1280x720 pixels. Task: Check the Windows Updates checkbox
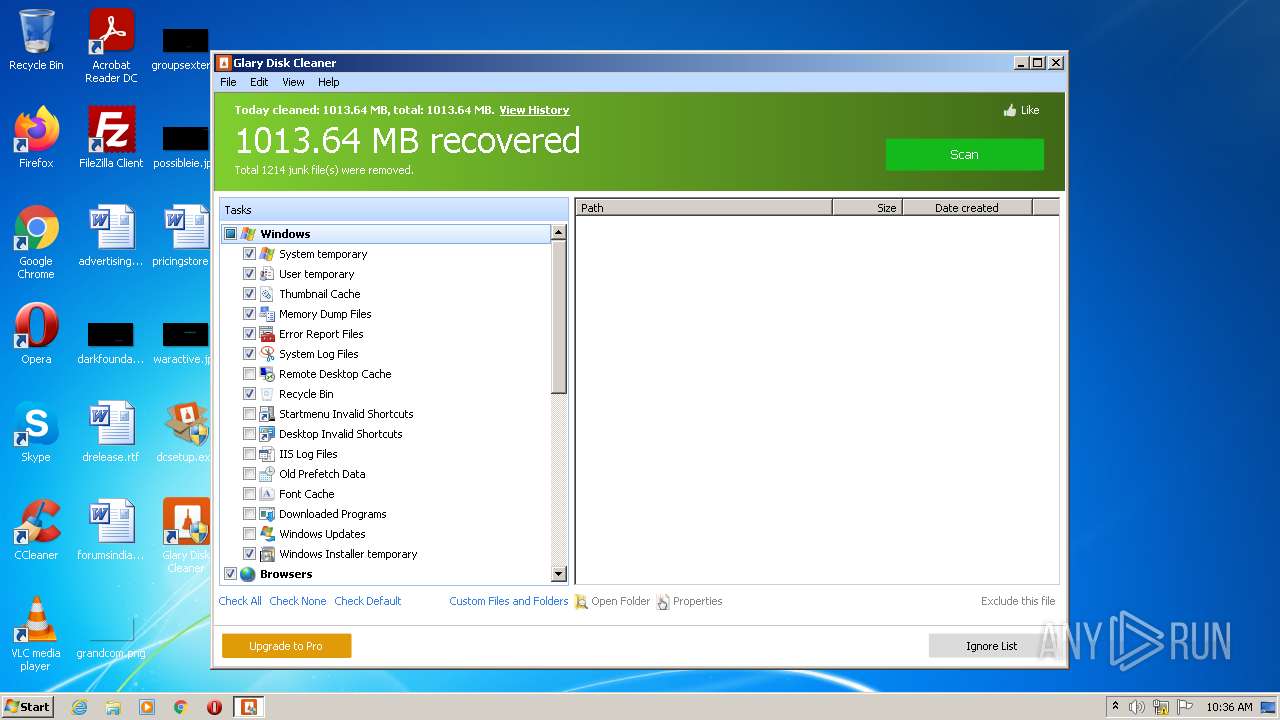click(x=249, y=534)
